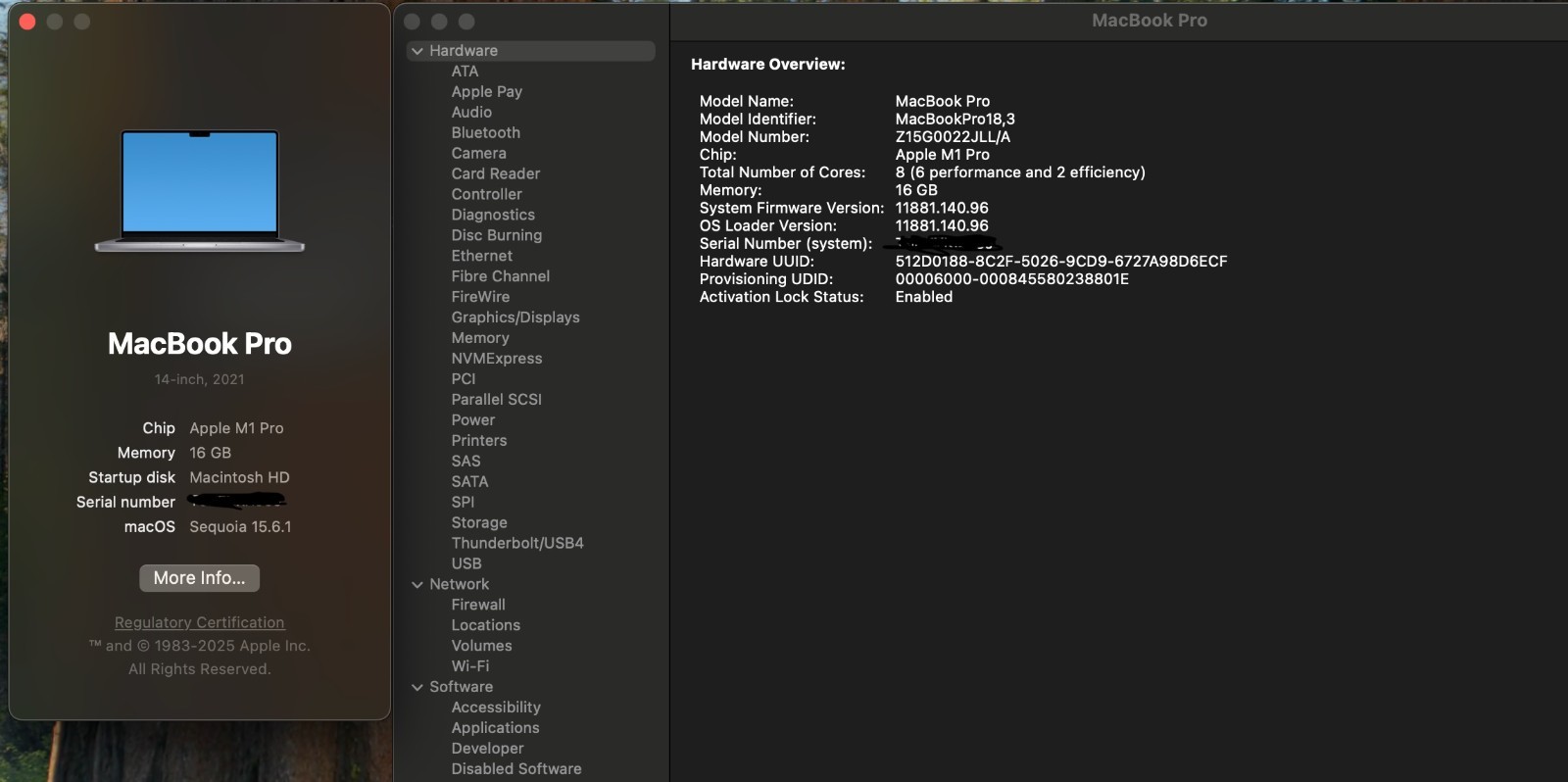Click the 14-inch, 2021 model subtitle
This screenshot has width=1568, height=782.
pyautogui.click(x=199, y=379)
